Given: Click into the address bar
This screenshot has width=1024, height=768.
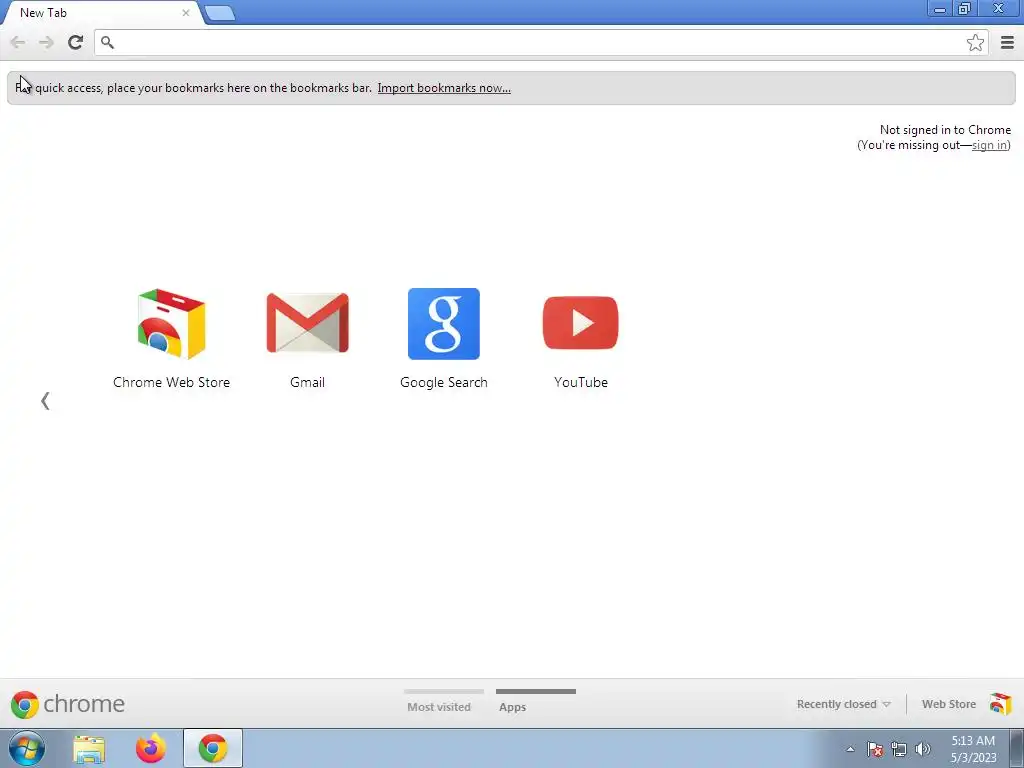Looking at the screenshot, I should click(541, 42).
